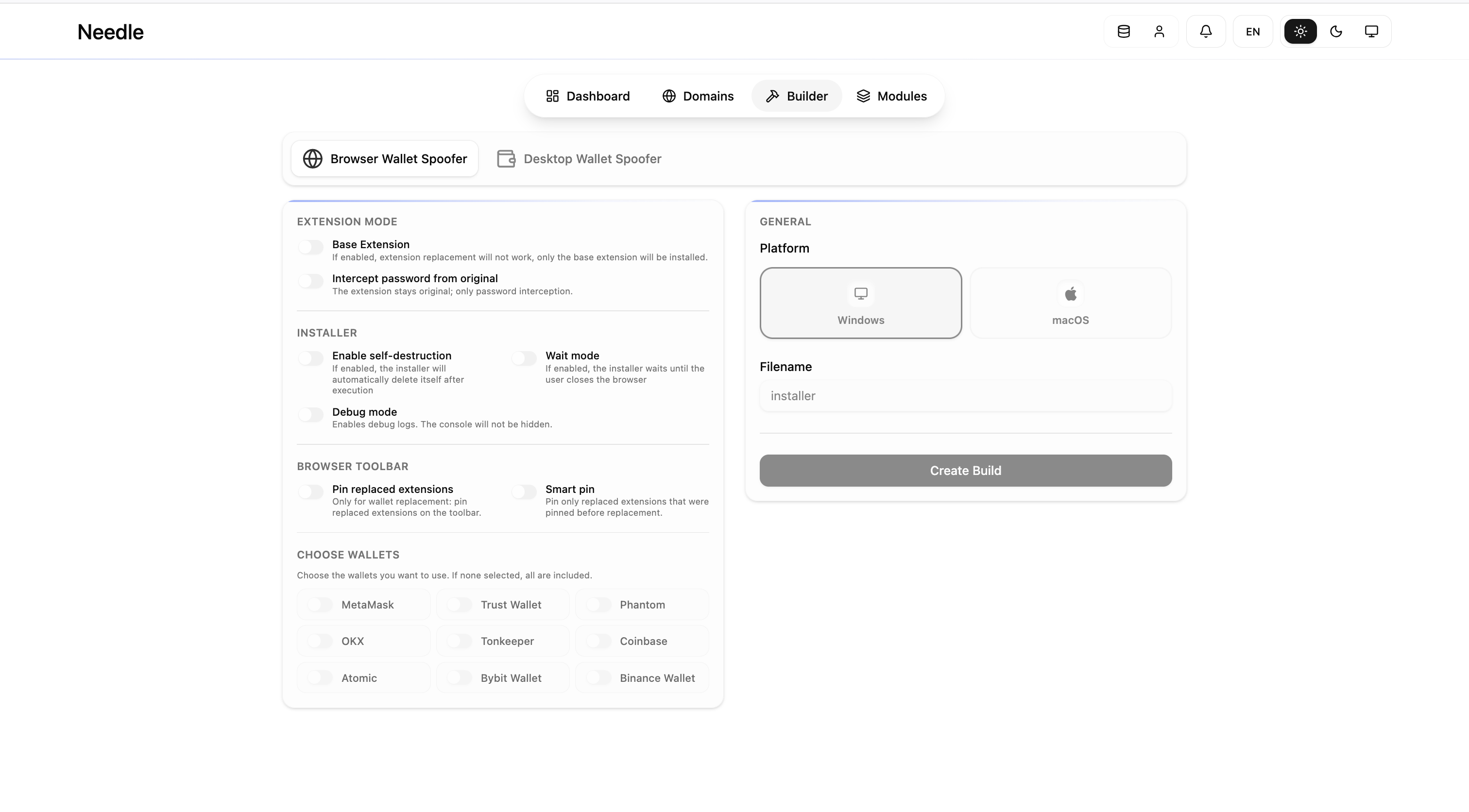Click the Windows monitor icon
The height and width of the screenshot is (812, 1469).
coord(860,294)
